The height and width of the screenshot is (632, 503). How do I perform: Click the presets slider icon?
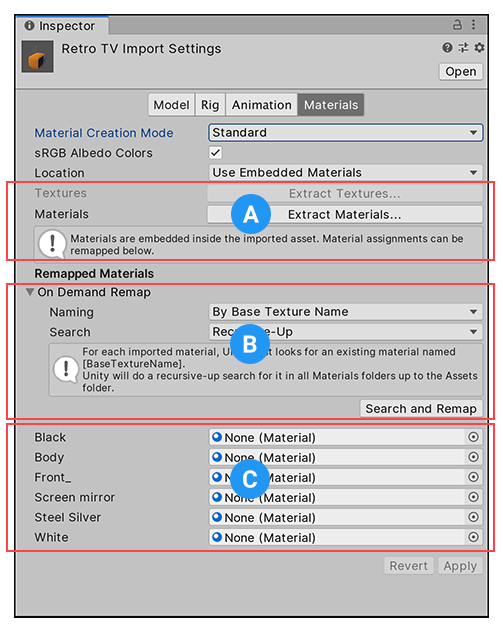(464, 48)
